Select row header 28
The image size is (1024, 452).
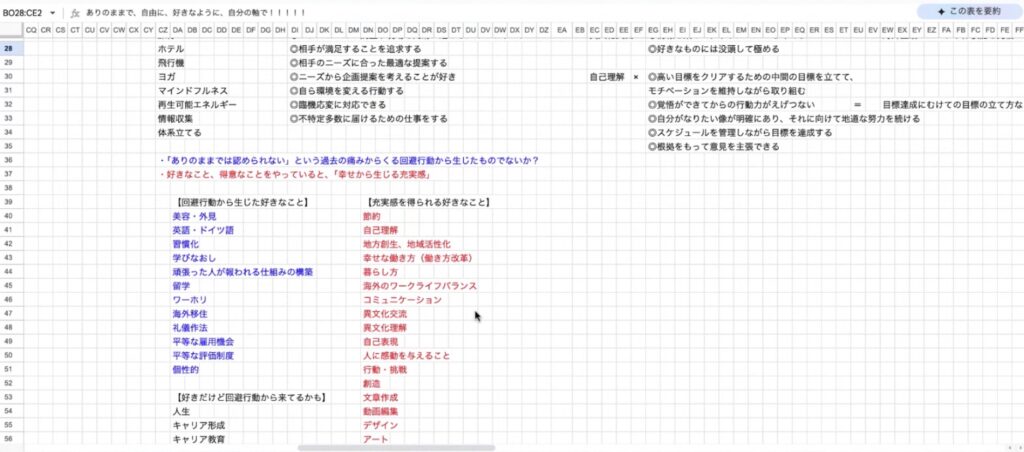pyautogui.click(x=9, y=49)
